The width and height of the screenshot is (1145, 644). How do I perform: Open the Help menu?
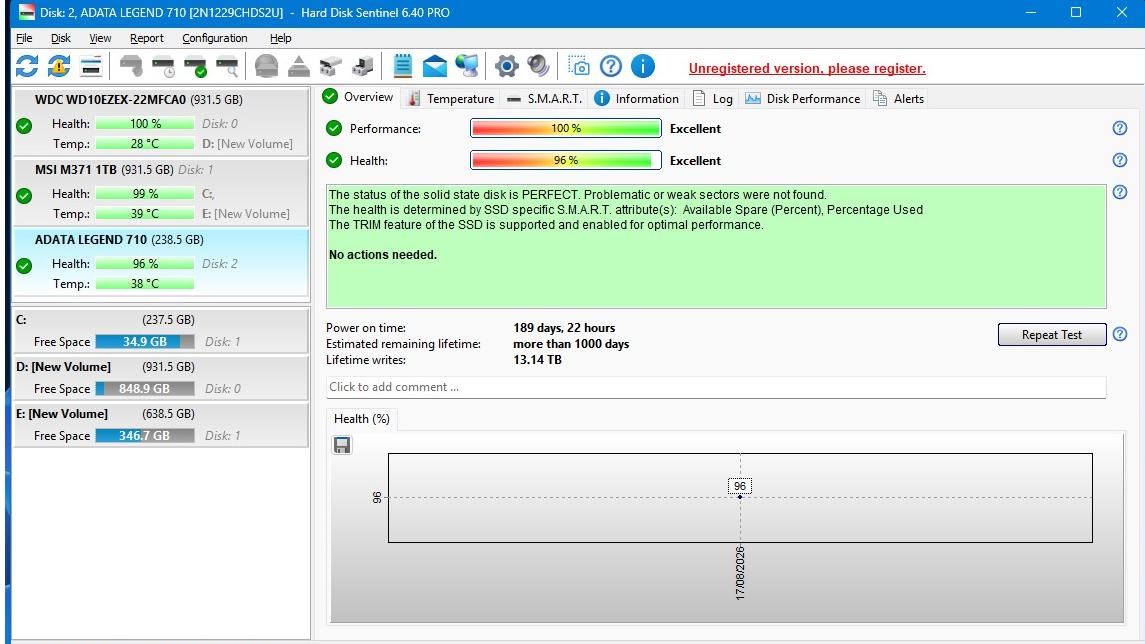pos(280,38)
